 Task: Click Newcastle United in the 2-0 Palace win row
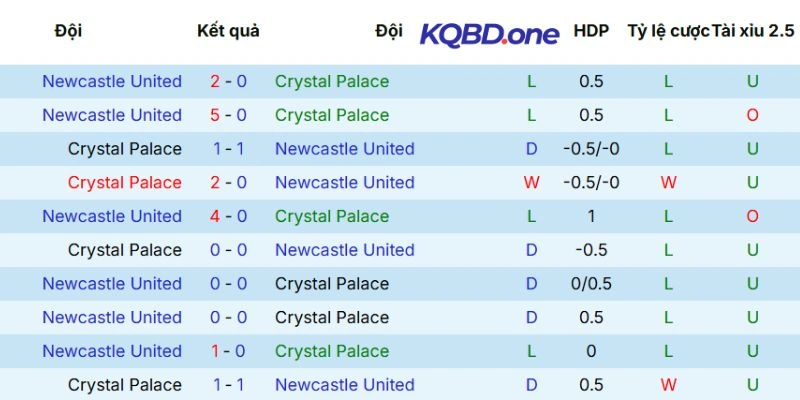pos(344,182)
